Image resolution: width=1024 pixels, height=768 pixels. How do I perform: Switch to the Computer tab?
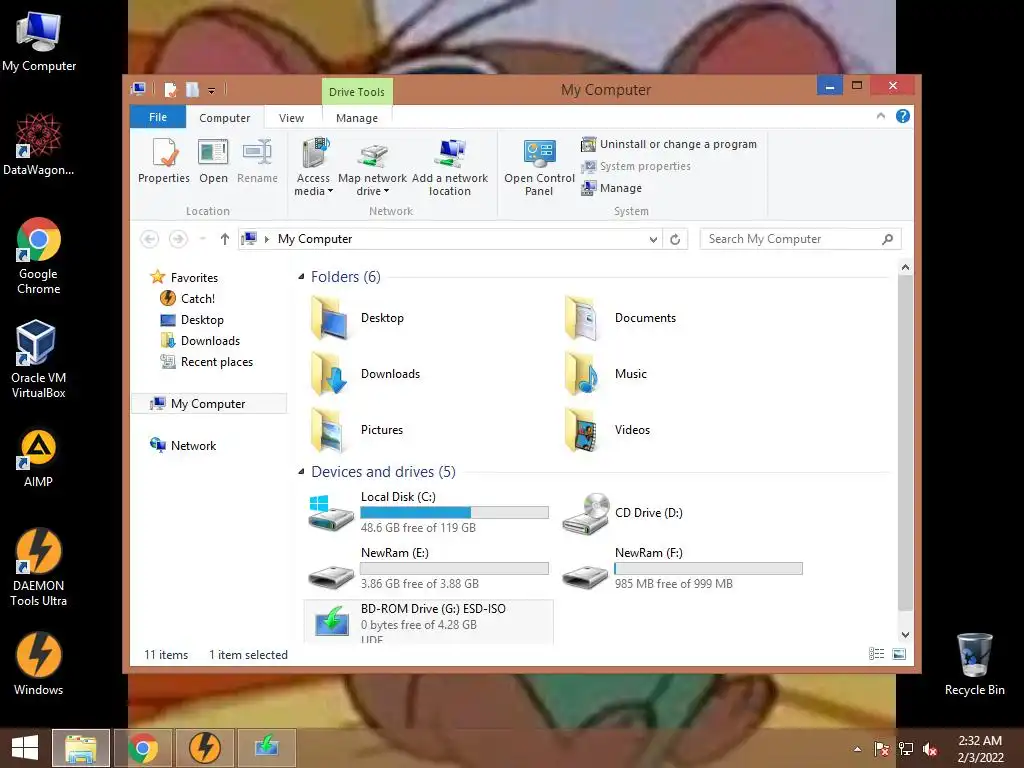pyautogui.click(x=225, y=118)
